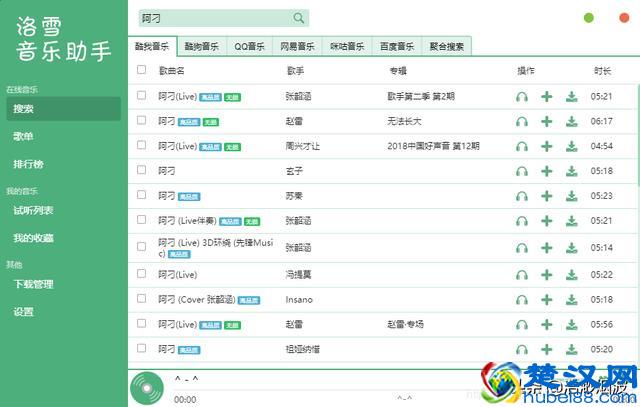Screen dimensions: 640x407
Task: Check the box for 张韶涵 歌手第二季 row
Action: click(142, 96)
